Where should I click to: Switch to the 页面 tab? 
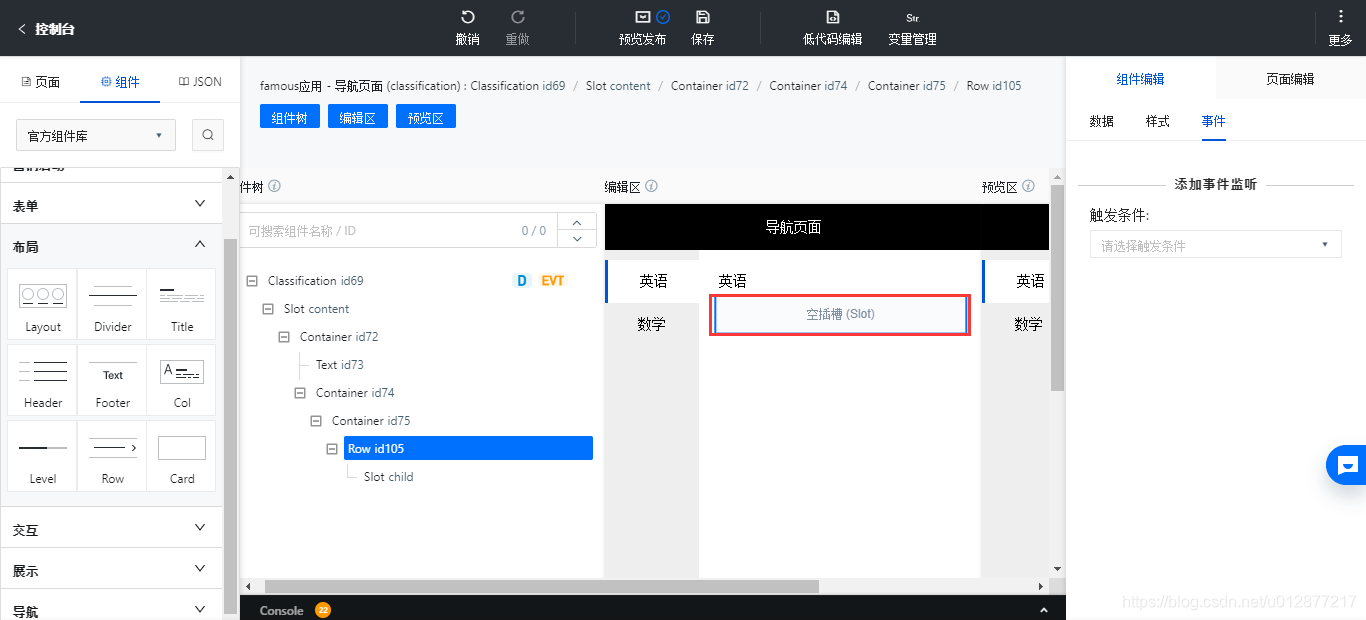pyautogui.click(x=41, y=82)
